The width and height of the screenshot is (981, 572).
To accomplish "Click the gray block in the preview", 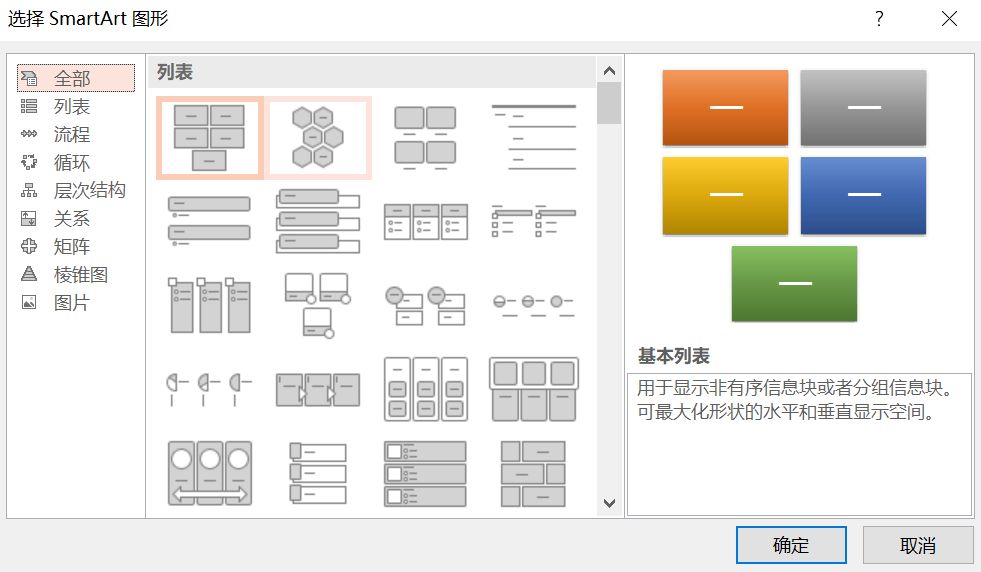I will tap(863, 108).
